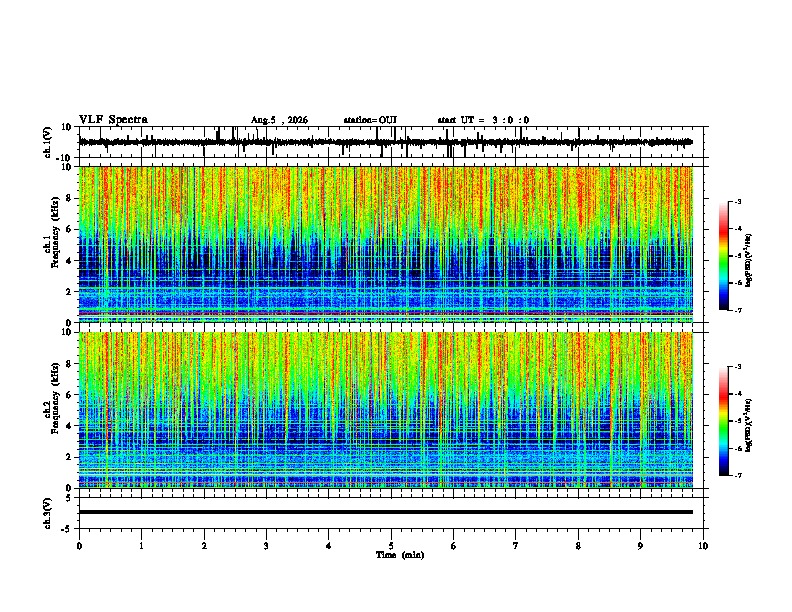Click the time axis tick label "4"

(x=329, y=546)
